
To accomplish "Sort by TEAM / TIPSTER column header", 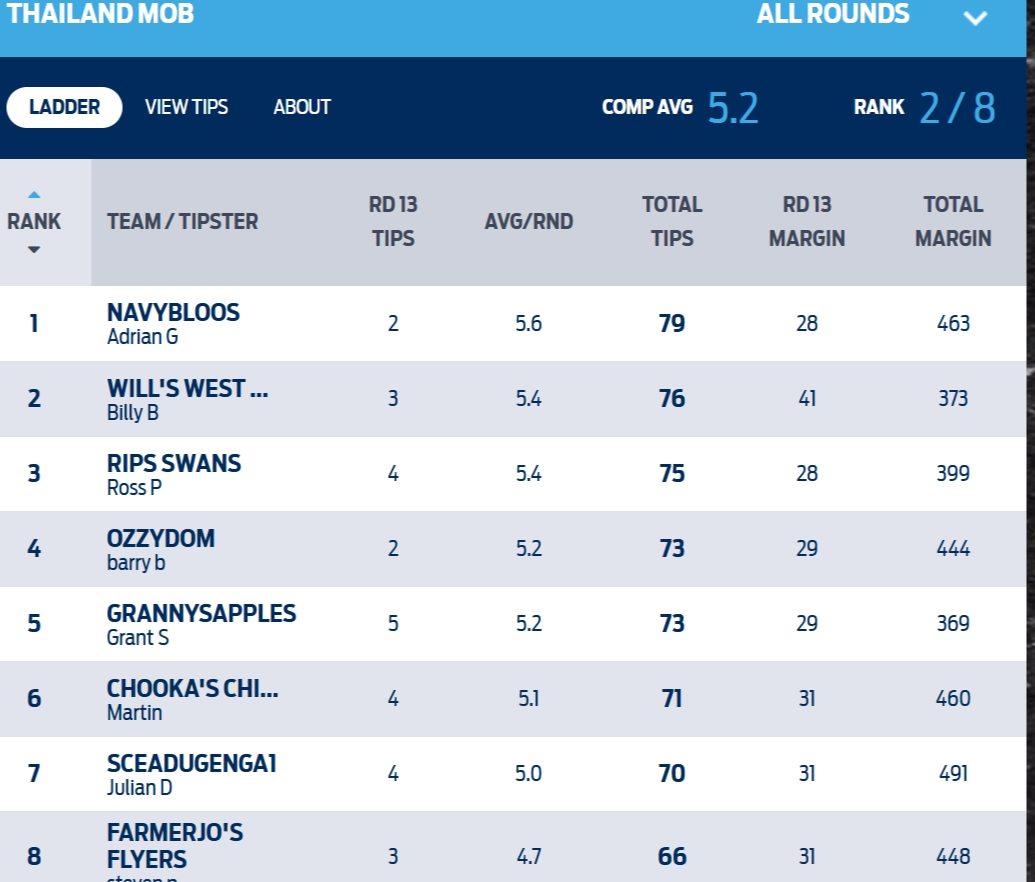I will [x=182, y=221].
